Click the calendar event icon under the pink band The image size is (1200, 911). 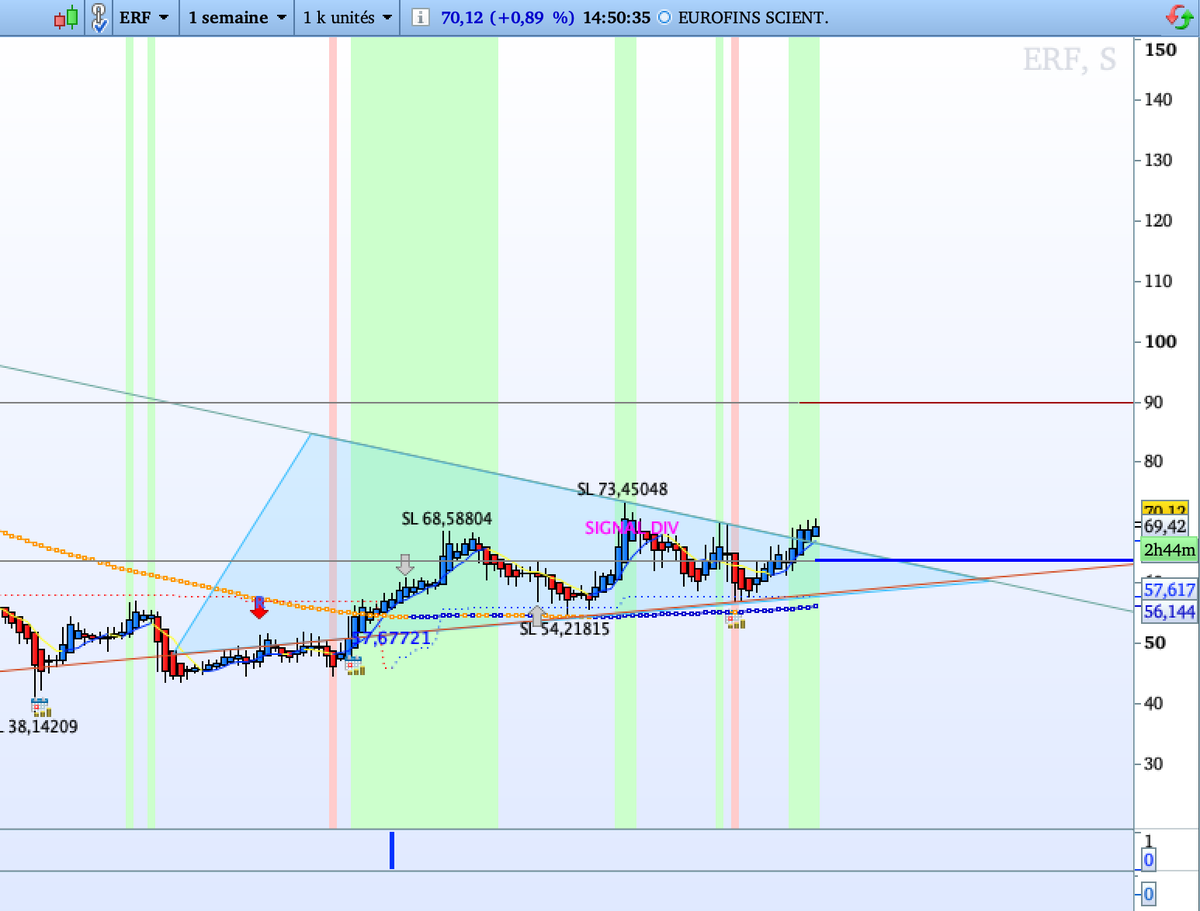point(735,620)
